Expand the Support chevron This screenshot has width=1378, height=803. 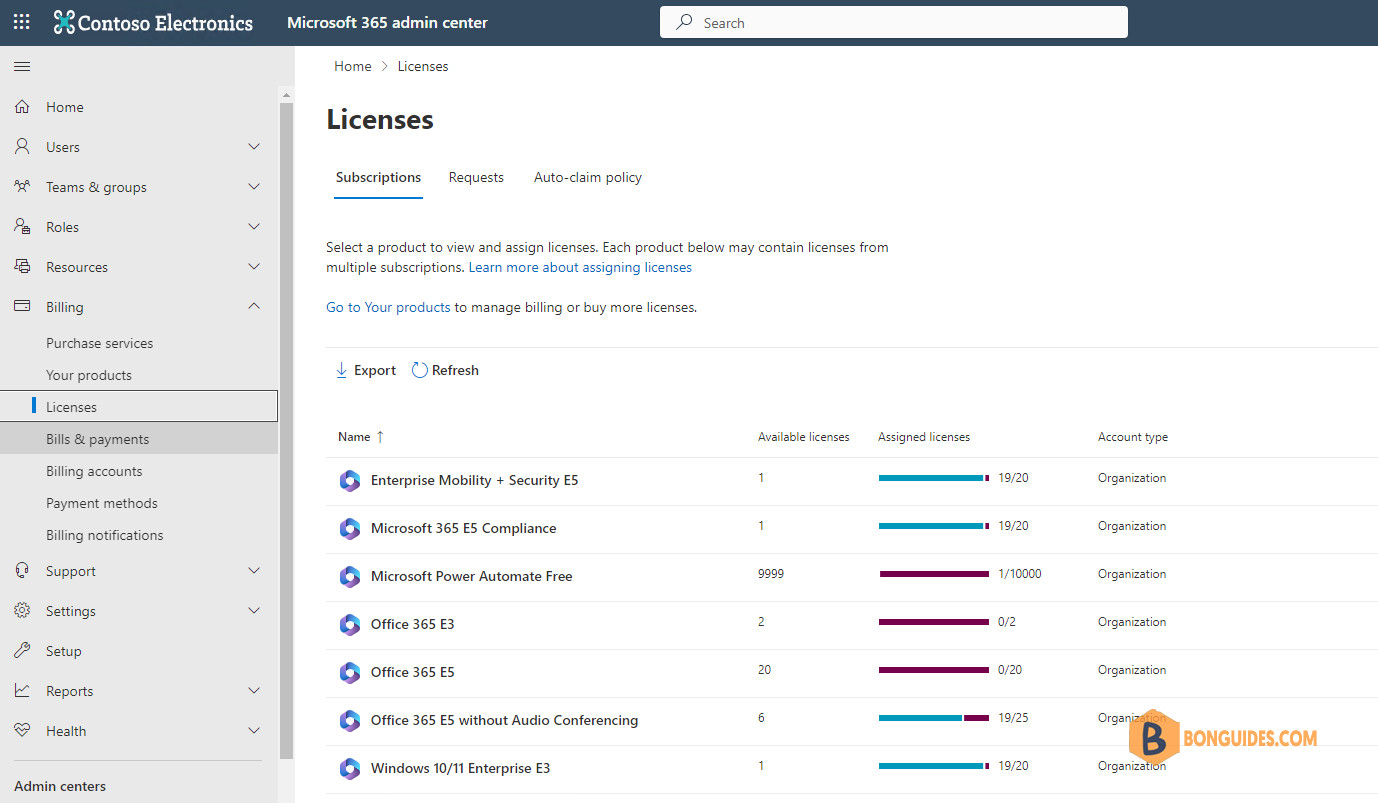(x=254, y=571)
